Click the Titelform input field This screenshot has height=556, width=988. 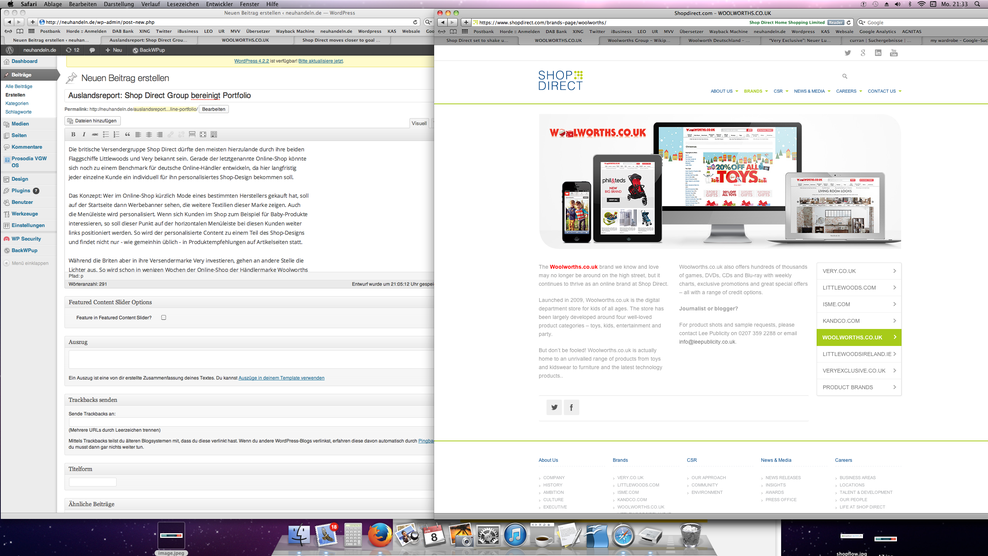coord(93,482)
